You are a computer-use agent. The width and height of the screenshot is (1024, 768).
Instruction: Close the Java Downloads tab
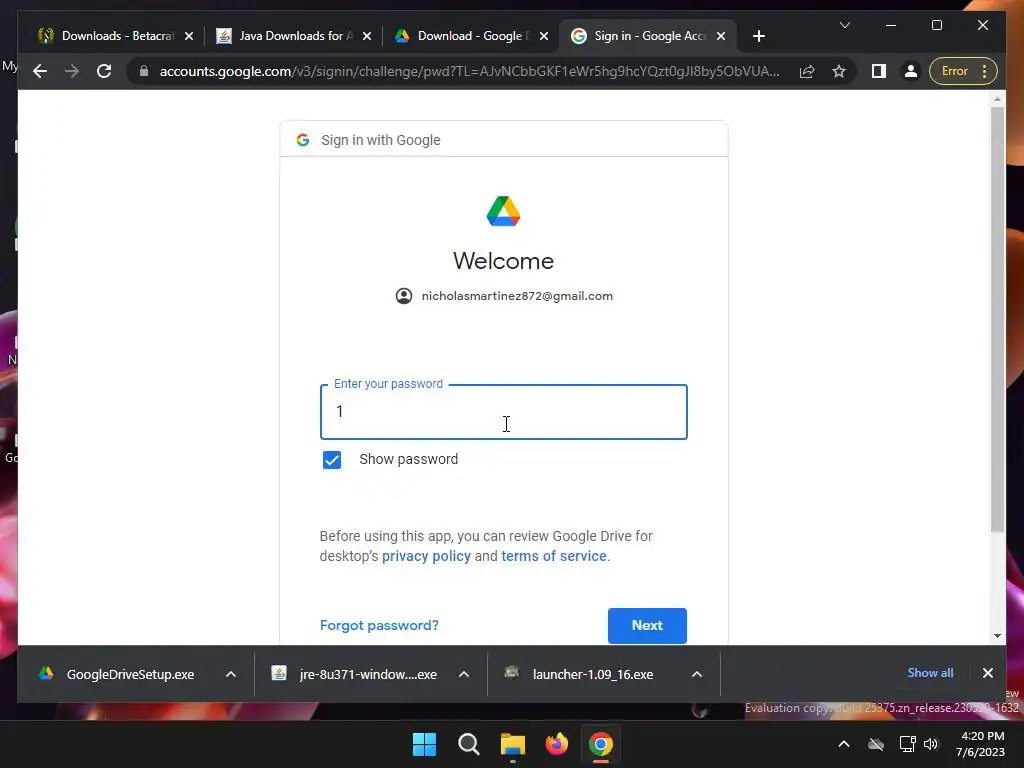[367, 36]
